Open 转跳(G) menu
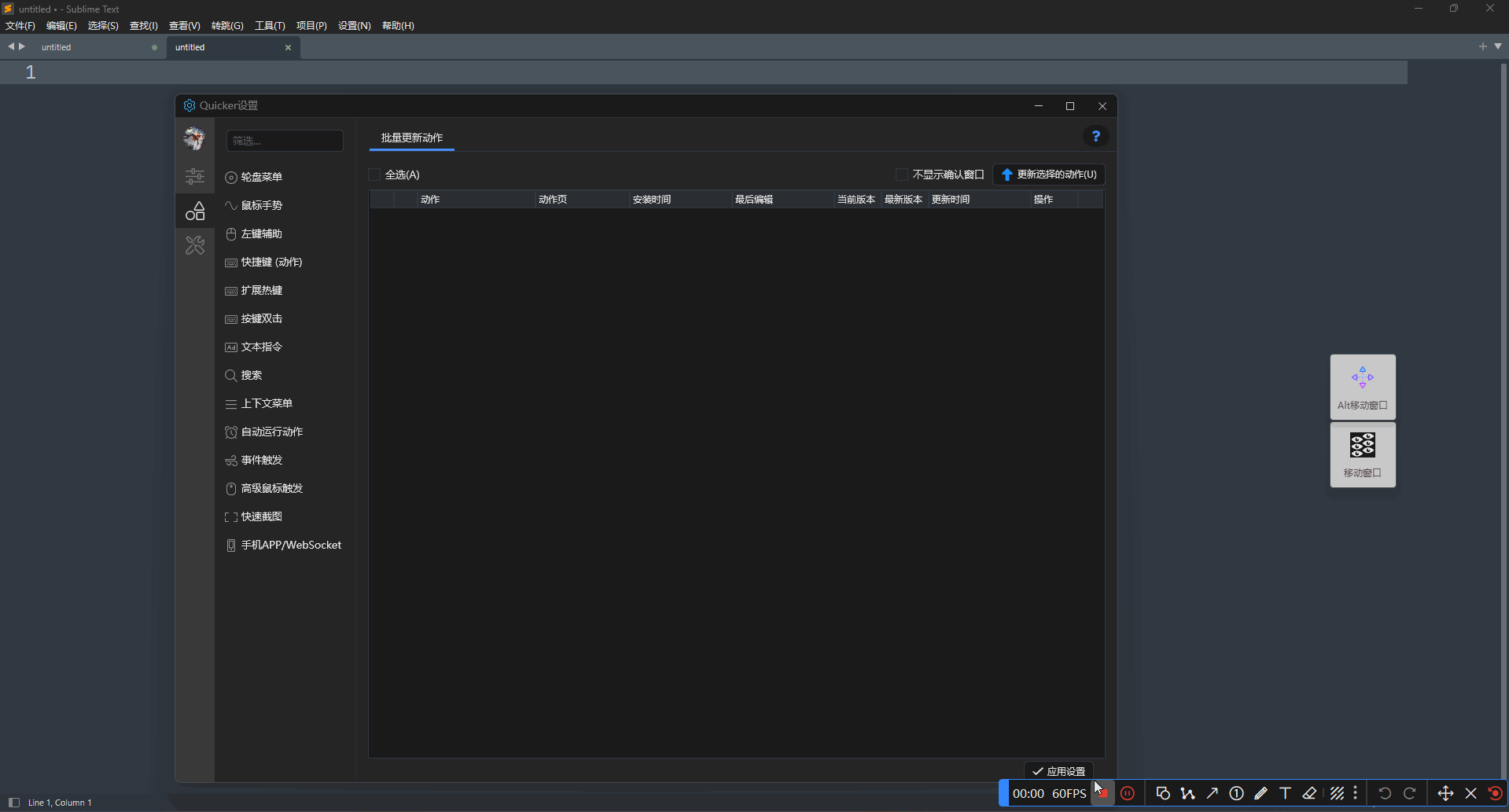The image size is (1509, 812). pyautogui.click(x=227, y=26)
